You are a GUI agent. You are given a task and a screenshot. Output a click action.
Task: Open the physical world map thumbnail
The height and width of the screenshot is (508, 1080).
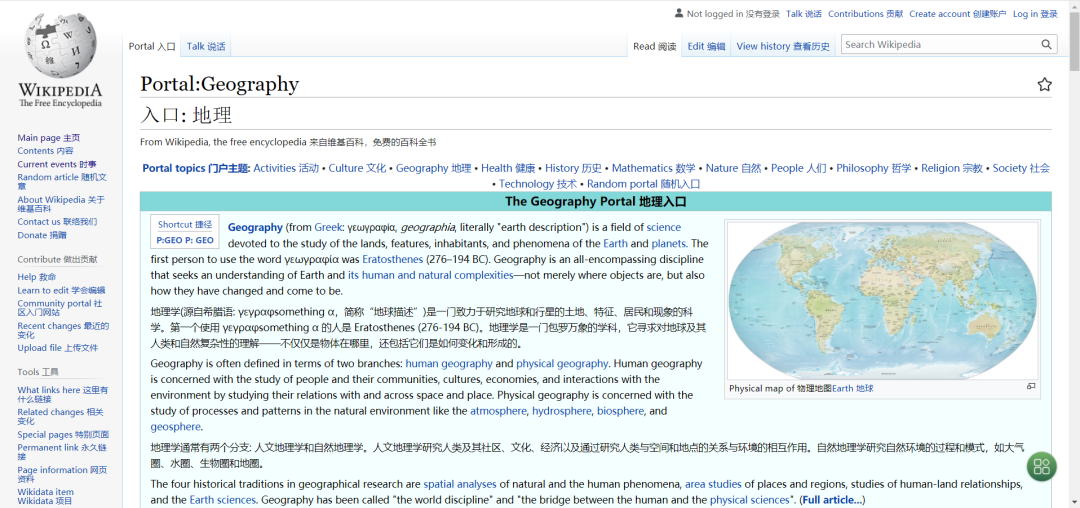882,300
